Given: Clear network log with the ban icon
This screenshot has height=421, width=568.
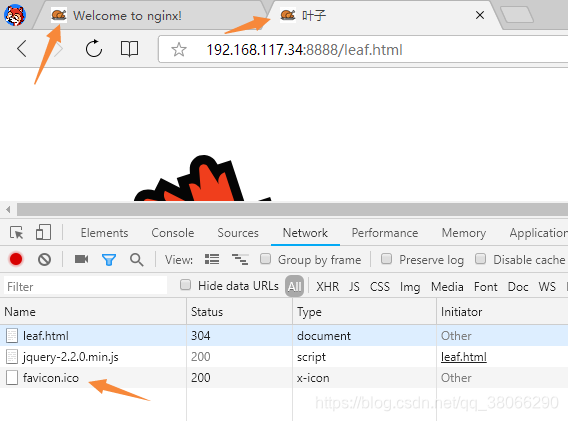Looking at the screenshot, I should (x=44, y=259).
